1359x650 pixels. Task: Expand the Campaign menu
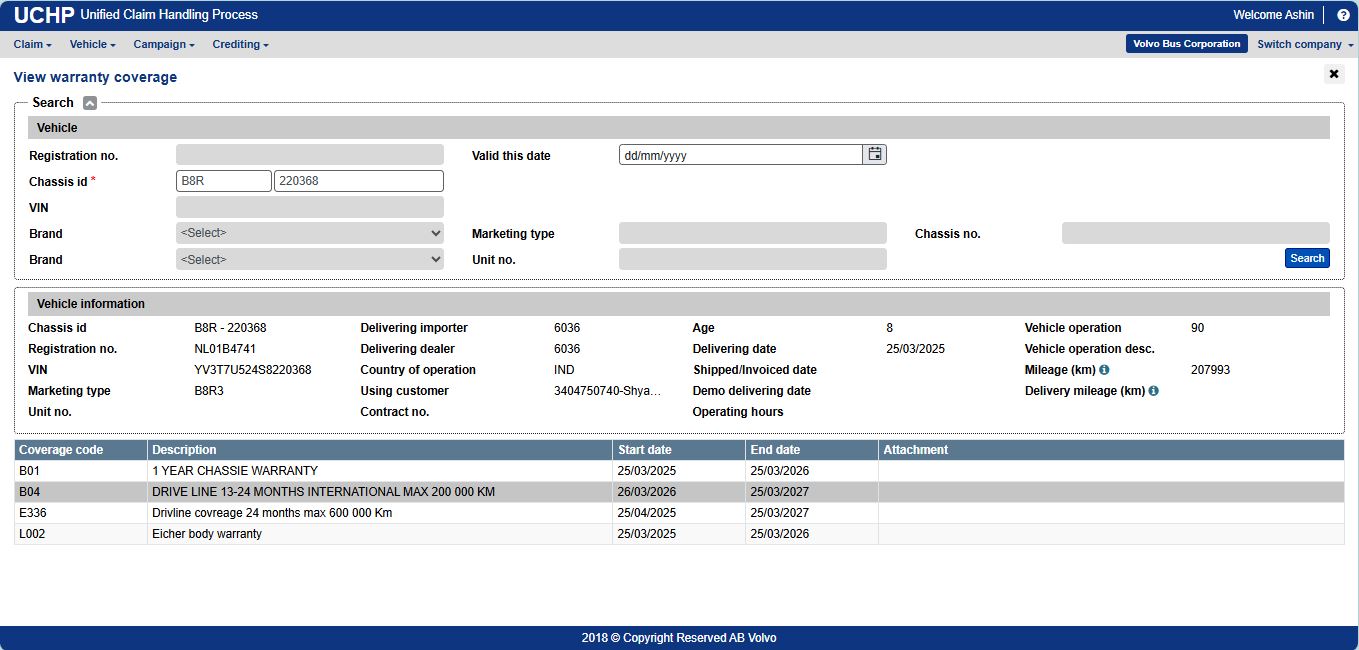163,44
